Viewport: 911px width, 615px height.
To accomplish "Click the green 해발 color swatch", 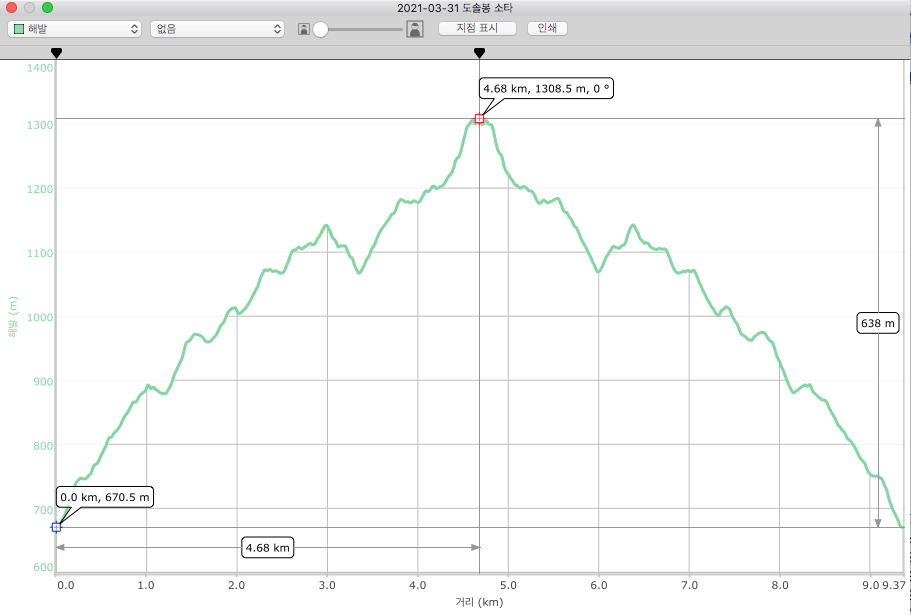I will [x=19, y=29].
